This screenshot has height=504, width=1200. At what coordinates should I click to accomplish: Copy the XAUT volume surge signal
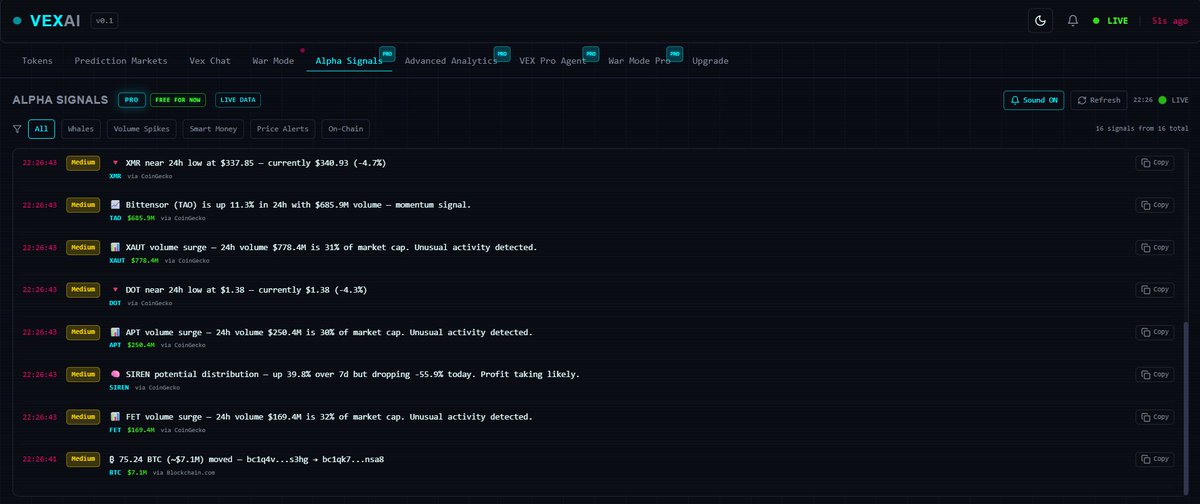click(x=1154, y=247)
